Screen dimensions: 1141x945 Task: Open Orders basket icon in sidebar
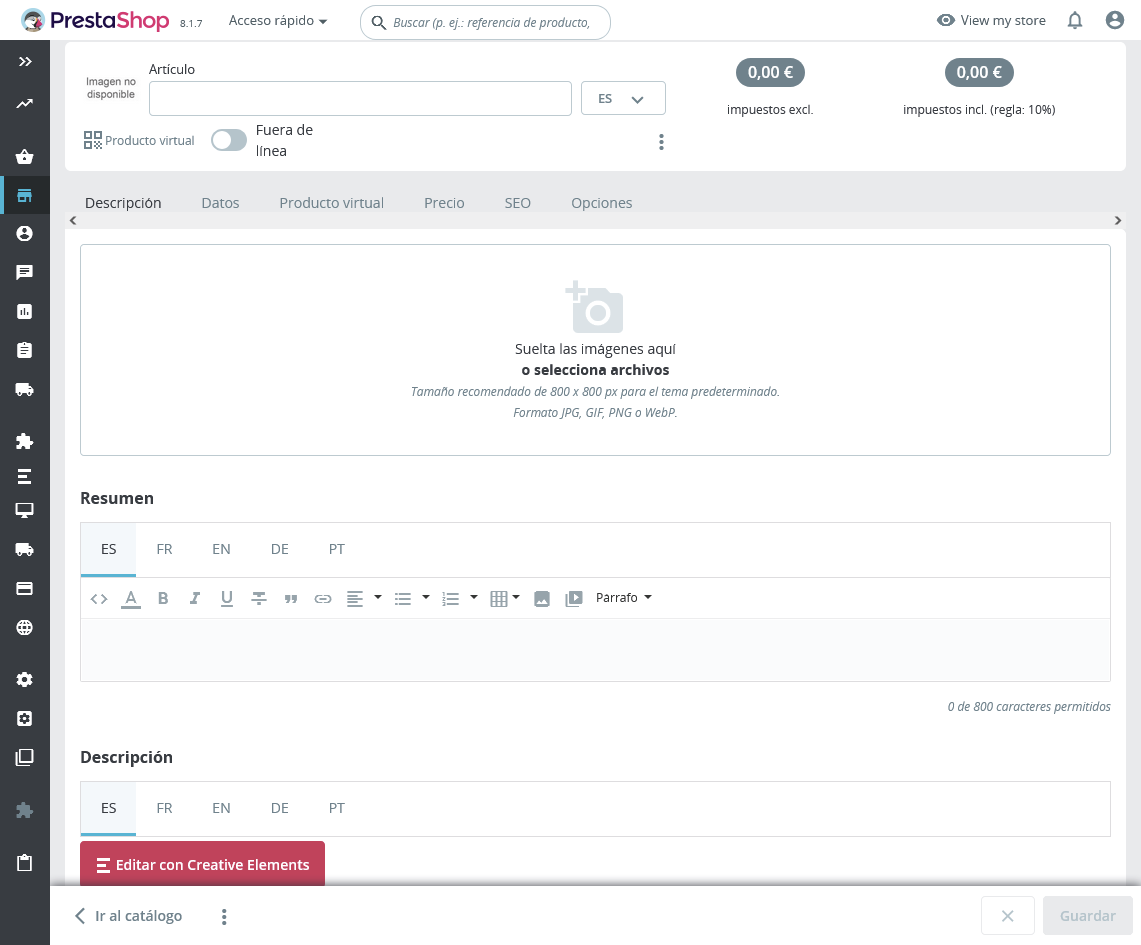point(25,156)
